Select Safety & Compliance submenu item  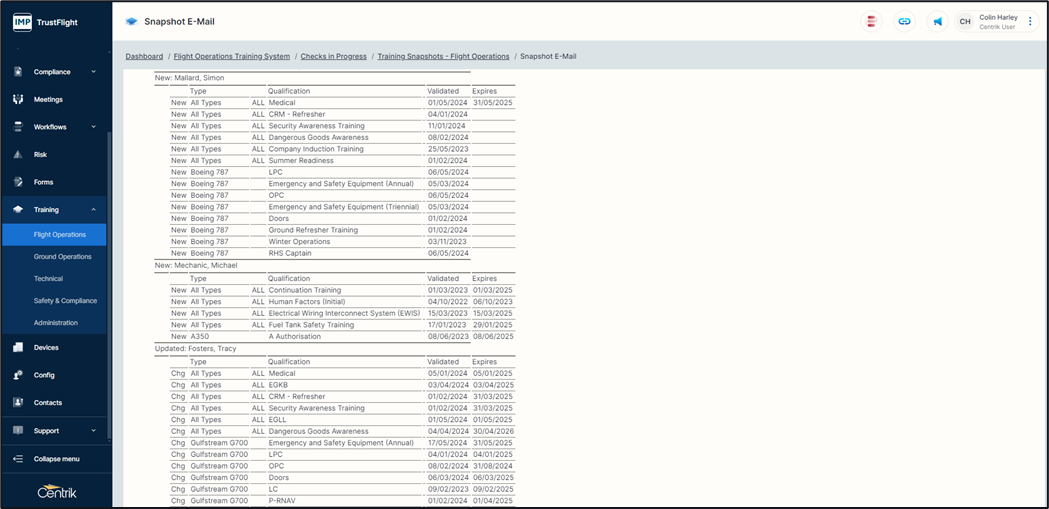coord(65,301)
